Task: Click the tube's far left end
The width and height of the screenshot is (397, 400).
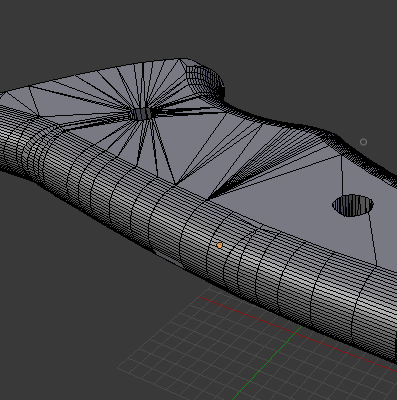Action: [x=8, y=140]
